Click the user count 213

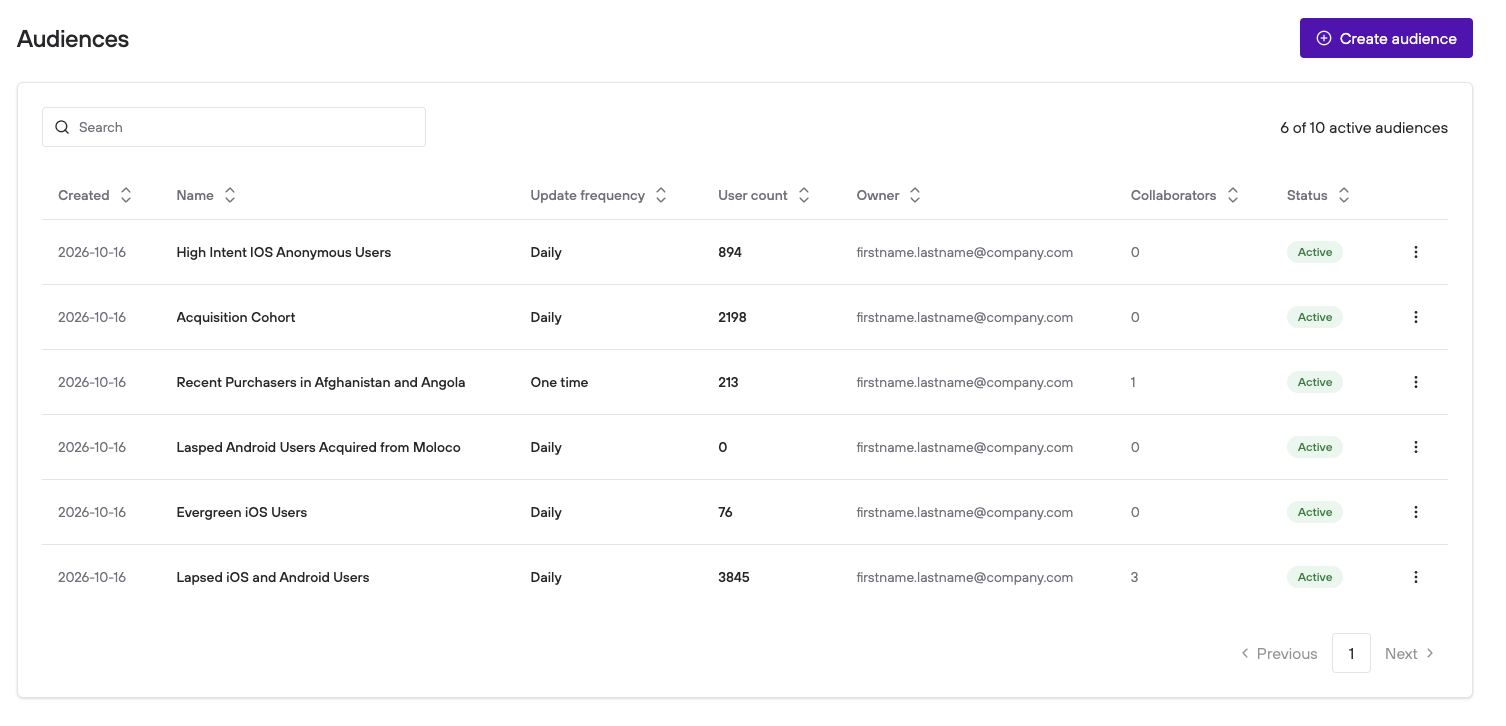[x=728, y=382]
